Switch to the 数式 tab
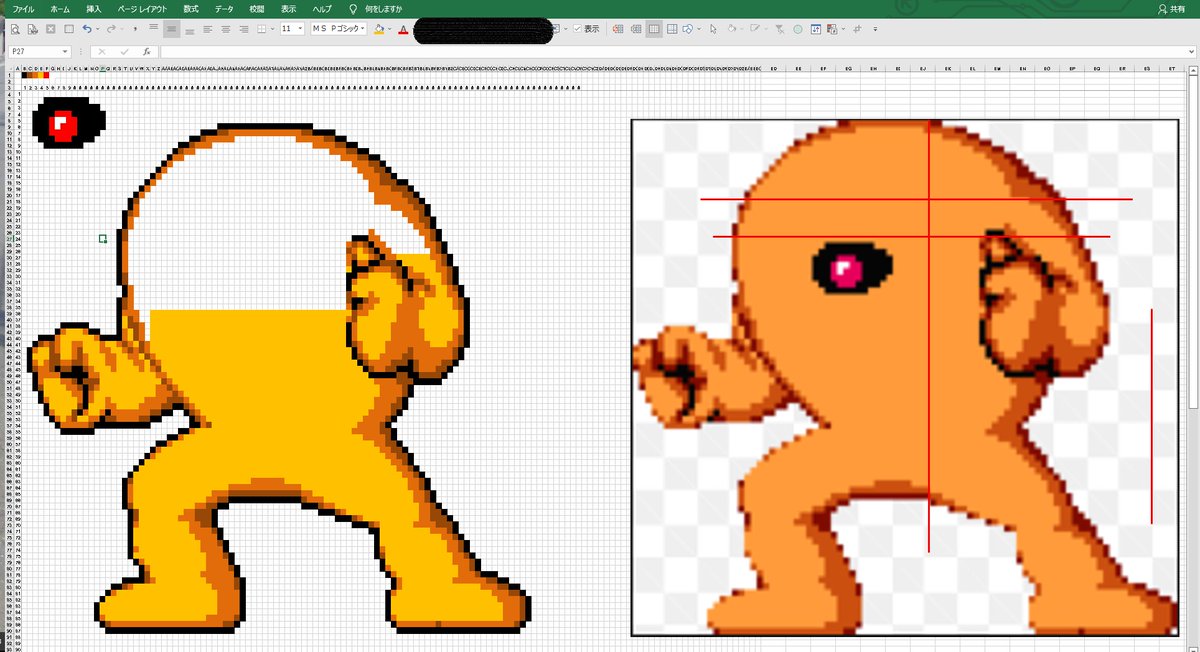Viewport: 1200px width, 652px height. coord(191,8)
